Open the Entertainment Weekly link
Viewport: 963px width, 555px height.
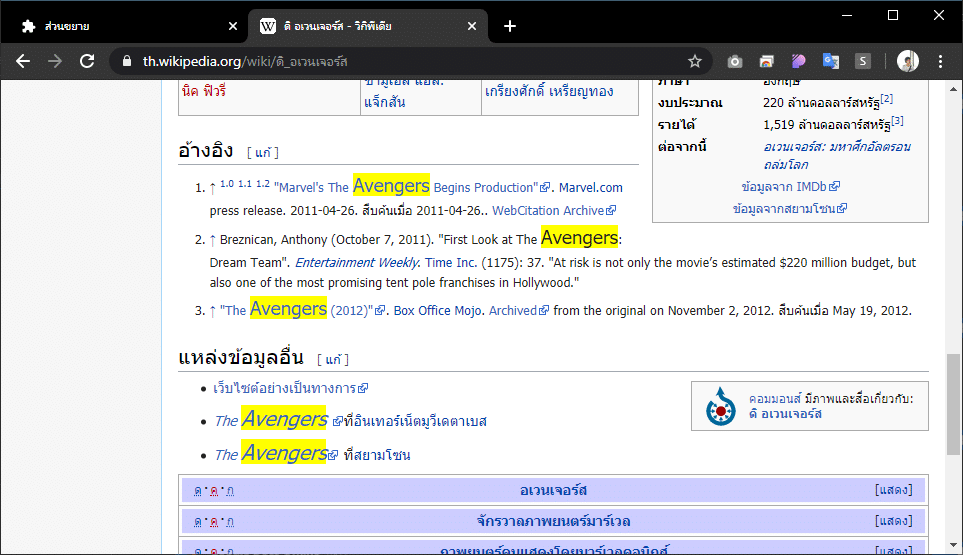[x=356, y=262]
